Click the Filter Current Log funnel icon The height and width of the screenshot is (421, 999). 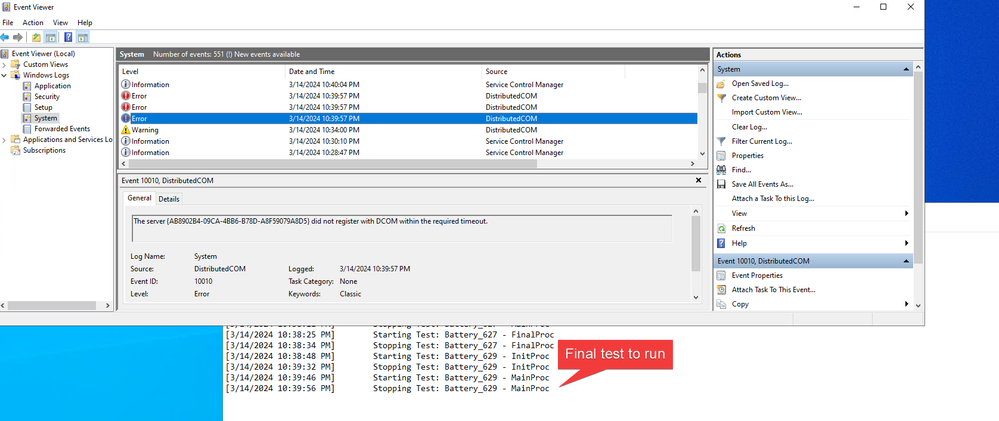tap(721, 141)
